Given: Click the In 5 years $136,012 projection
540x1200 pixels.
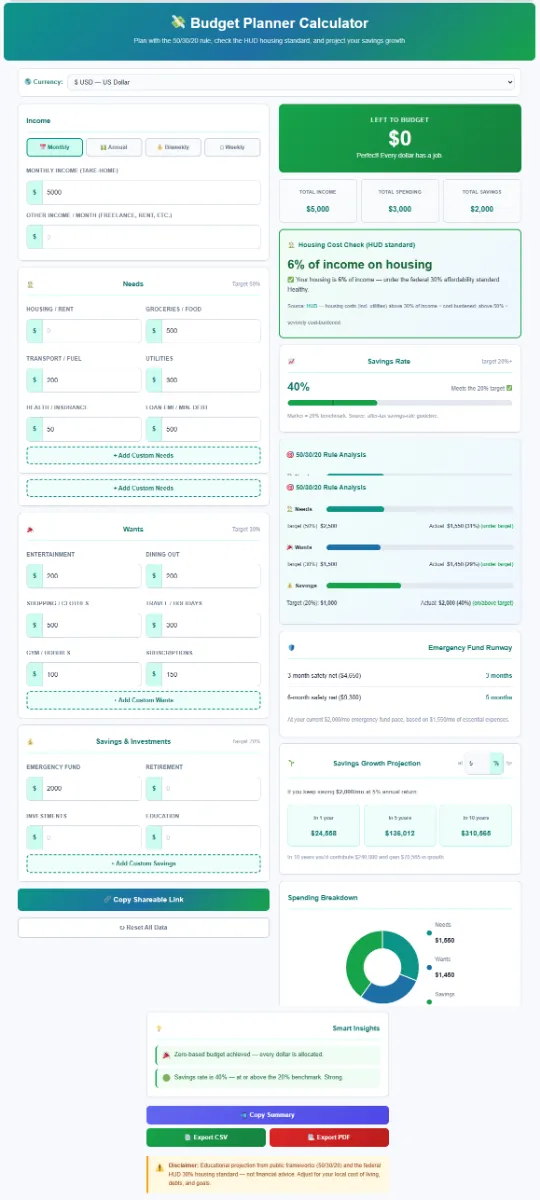Looking at the screenshot, I should coord(400,825).
